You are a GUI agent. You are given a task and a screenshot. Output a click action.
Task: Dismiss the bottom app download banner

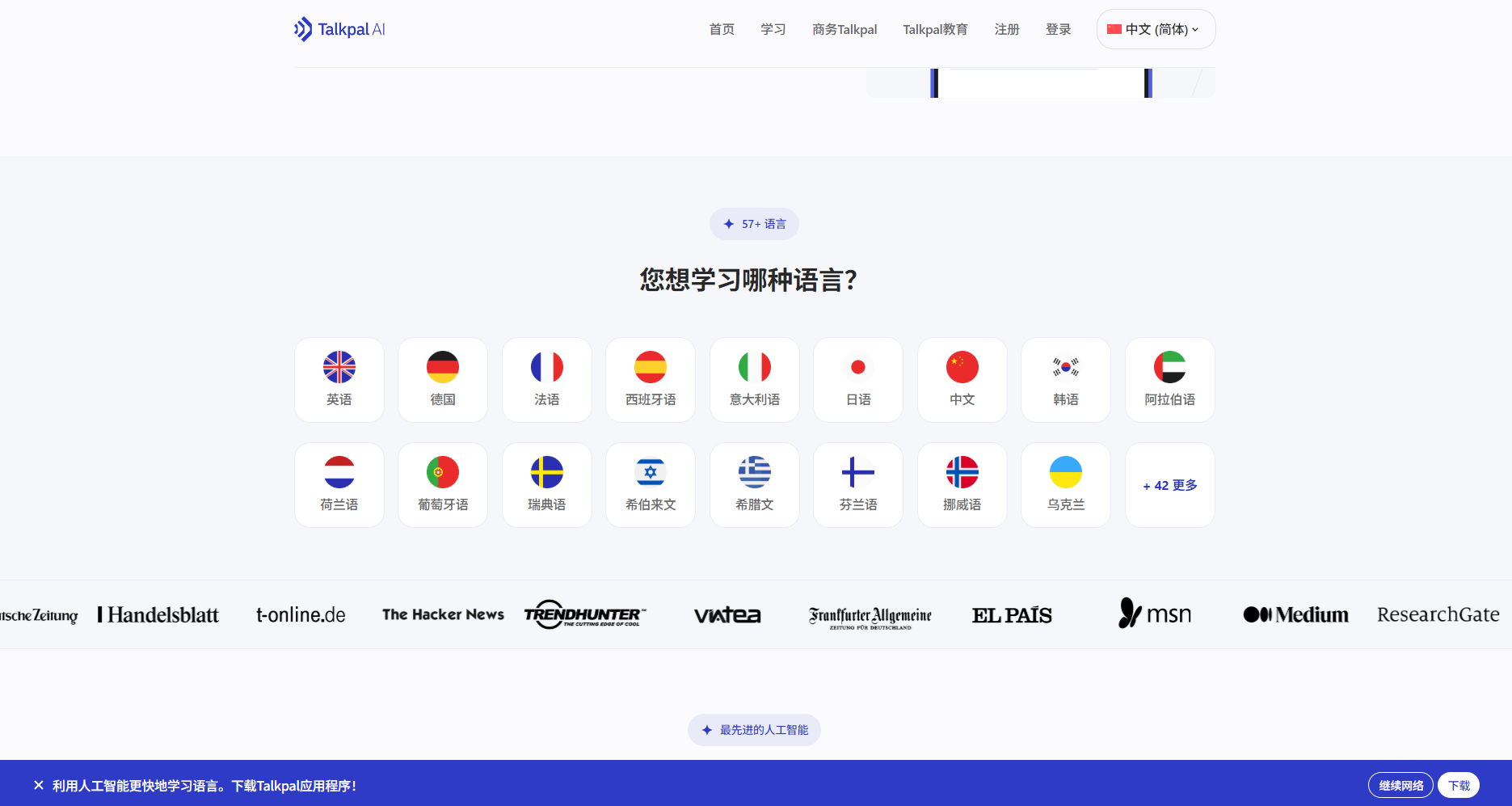tap(39, 785)
